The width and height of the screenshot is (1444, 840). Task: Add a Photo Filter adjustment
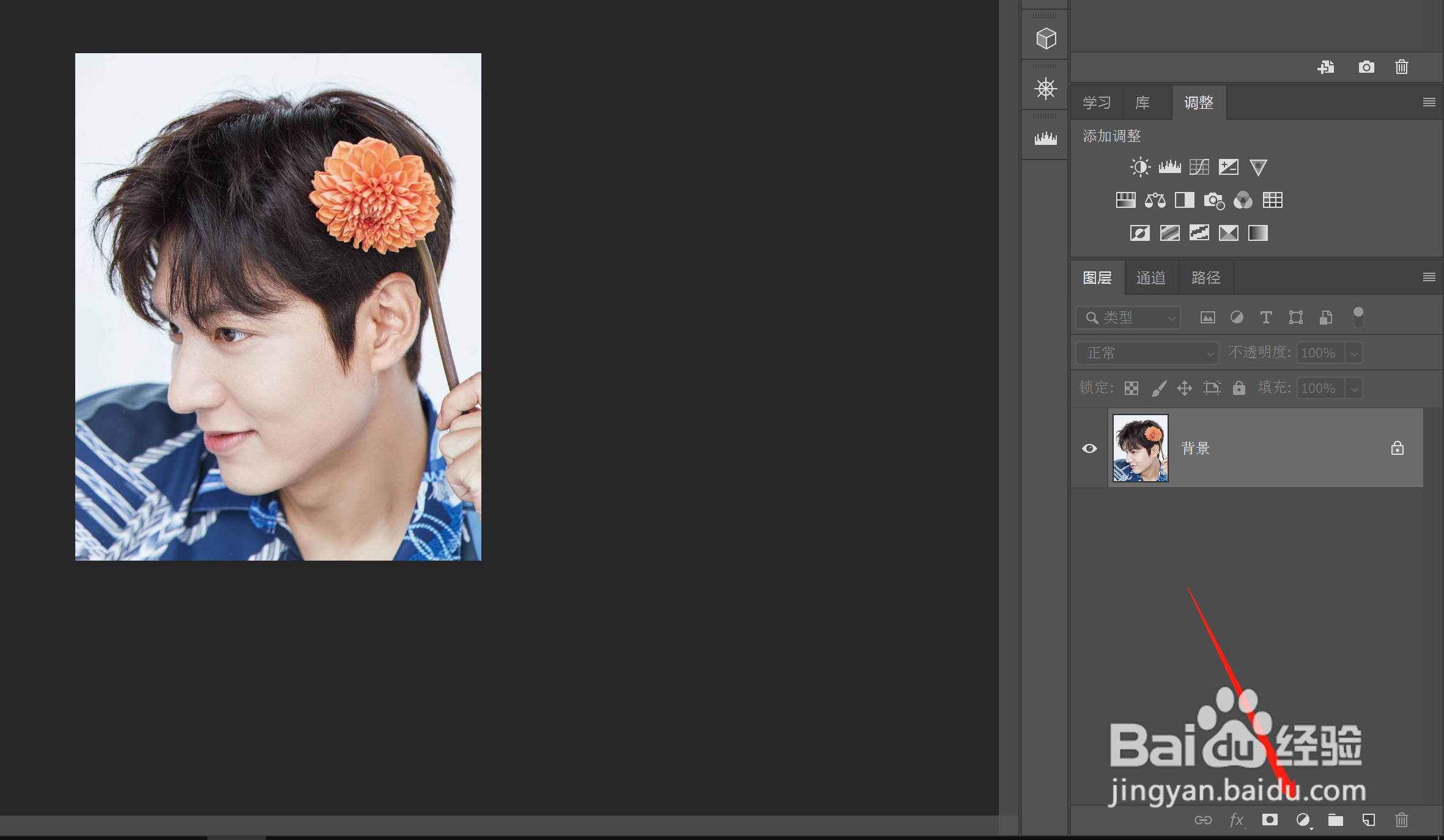(1213, 201)
